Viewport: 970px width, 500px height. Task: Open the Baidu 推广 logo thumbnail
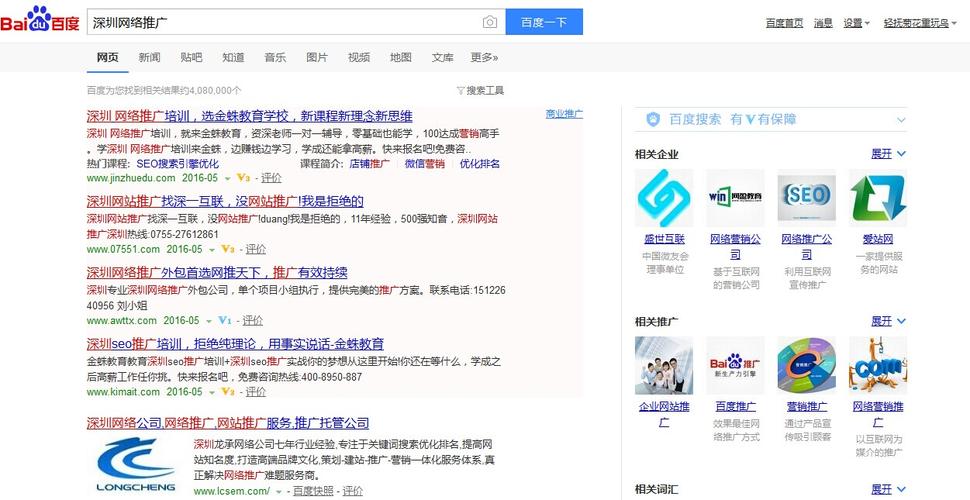click(735, 366)
